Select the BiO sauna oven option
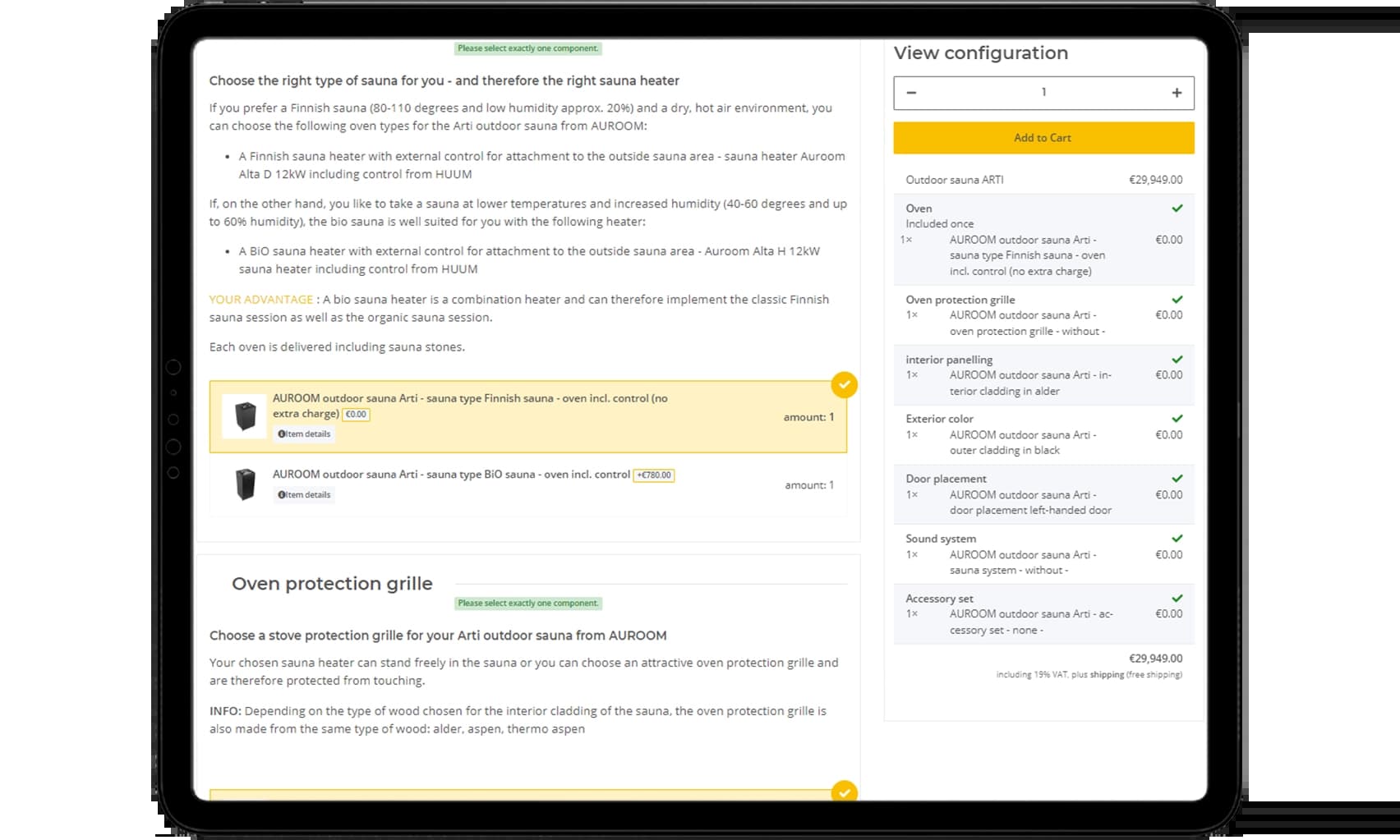1400x840 pixels. pyautogui.click(x=528, y=485)
